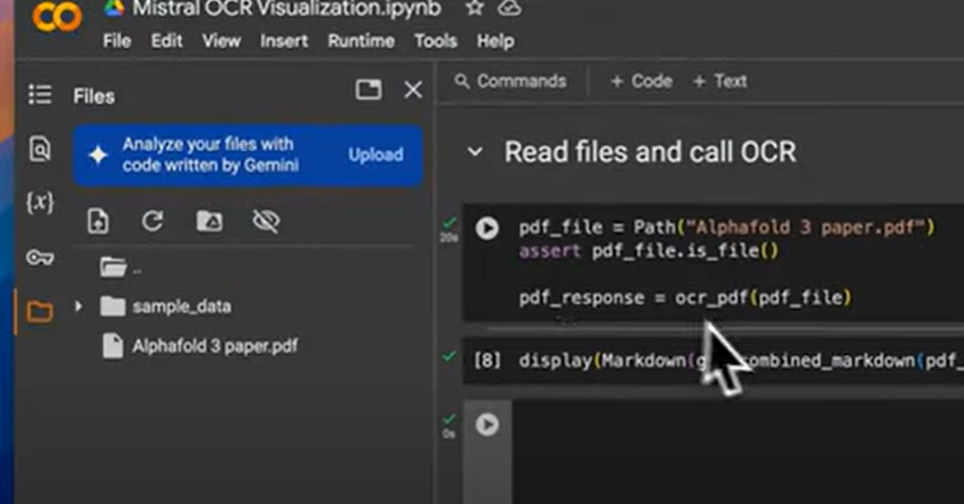Open the Secrets key icon

click(x=39, y=258)
